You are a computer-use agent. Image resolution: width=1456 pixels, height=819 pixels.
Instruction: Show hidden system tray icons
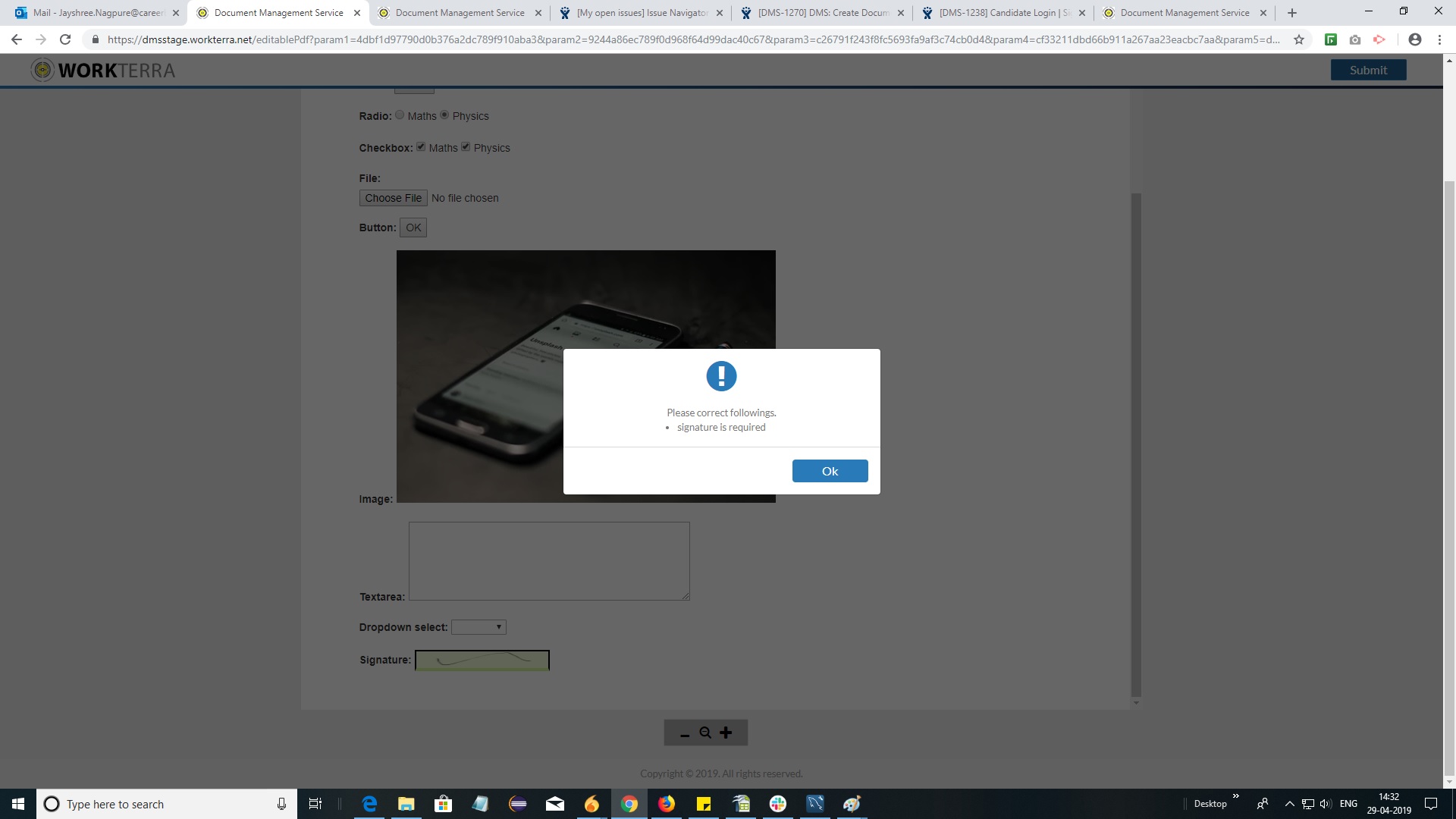pyautogui.click(x=1289, y=804)
